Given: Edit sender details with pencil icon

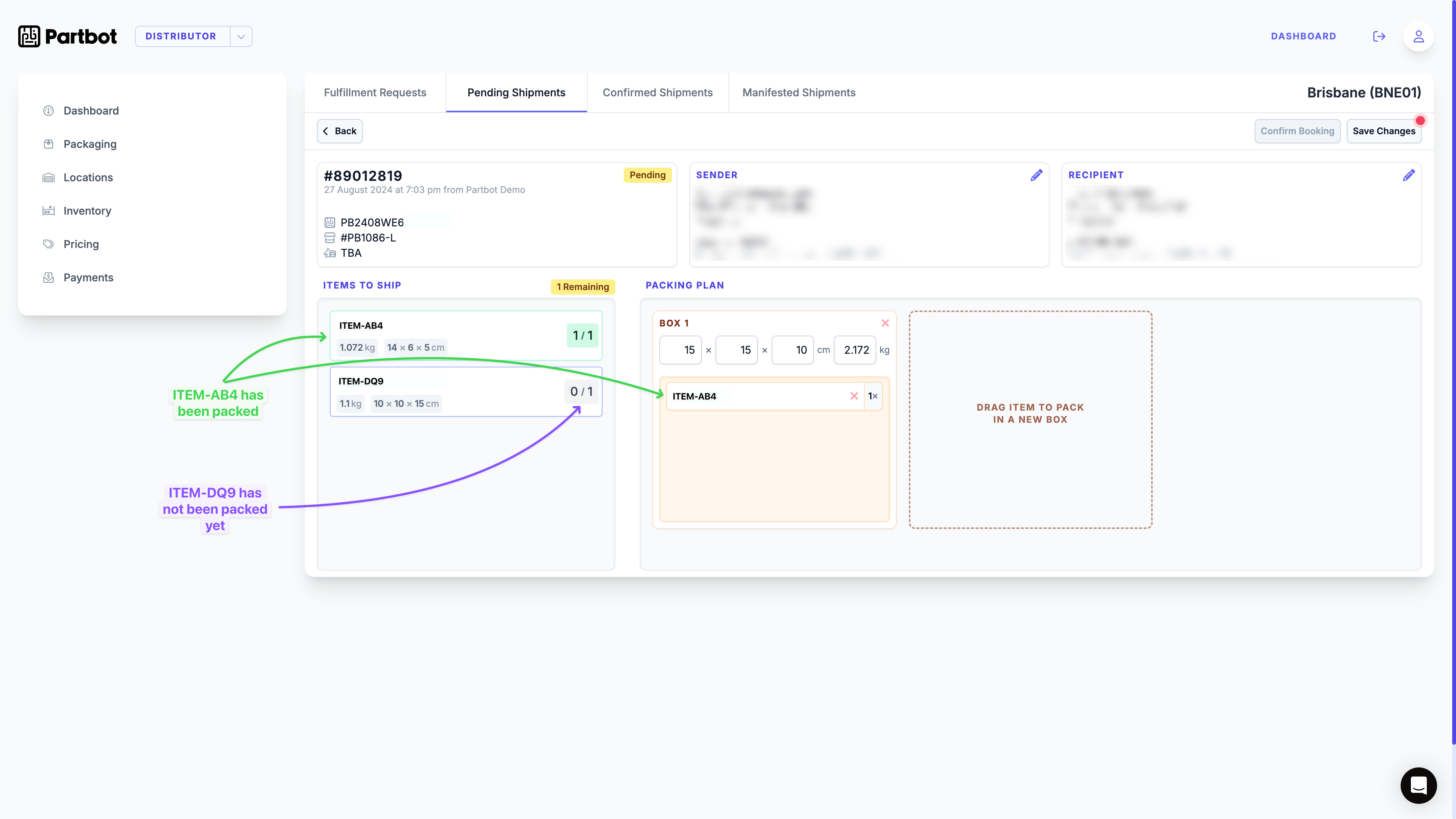Looking at the screenshot, I should point(1036,175).
